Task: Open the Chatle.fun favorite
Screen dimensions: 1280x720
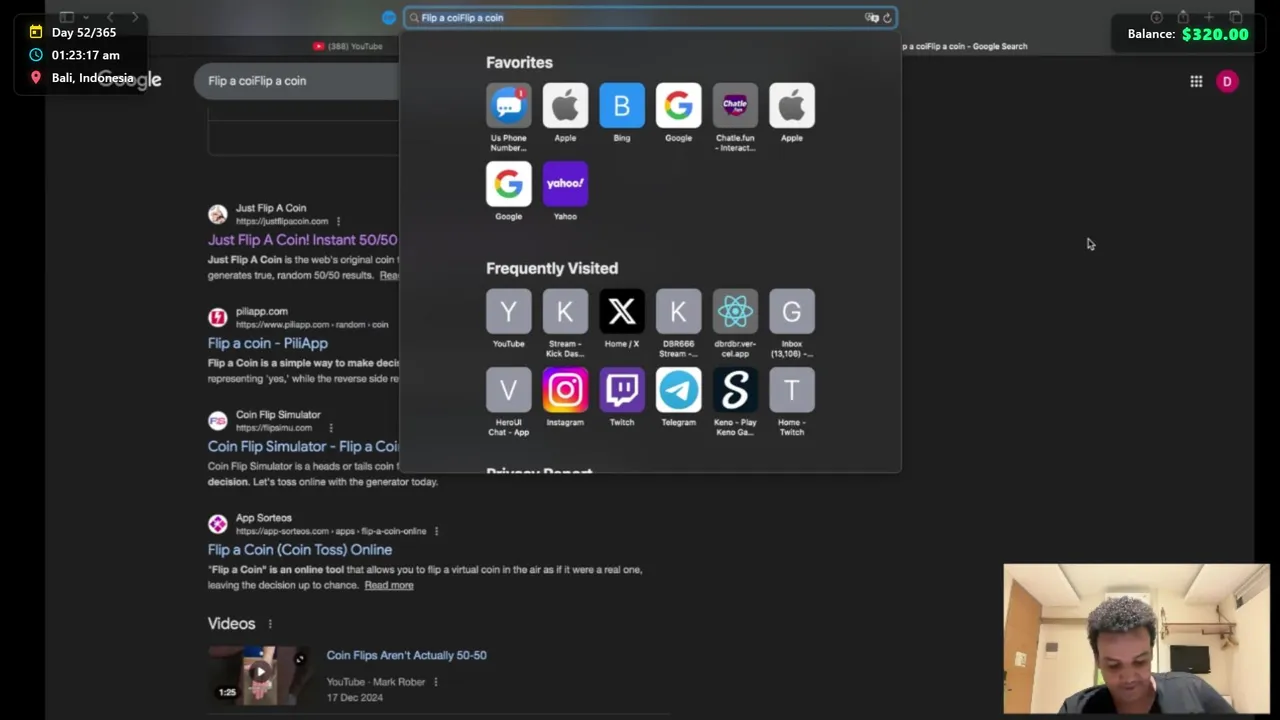Action: pos(735,105)
